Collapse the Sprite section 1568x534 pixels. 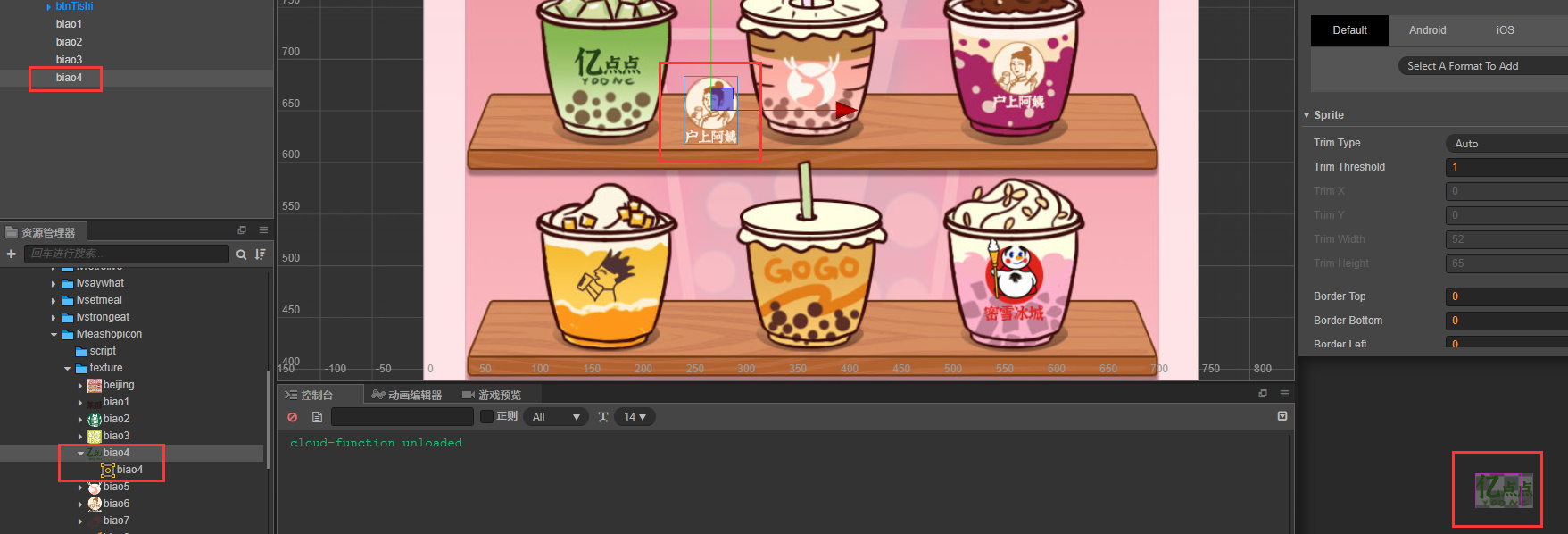(x=1307, y=115)
